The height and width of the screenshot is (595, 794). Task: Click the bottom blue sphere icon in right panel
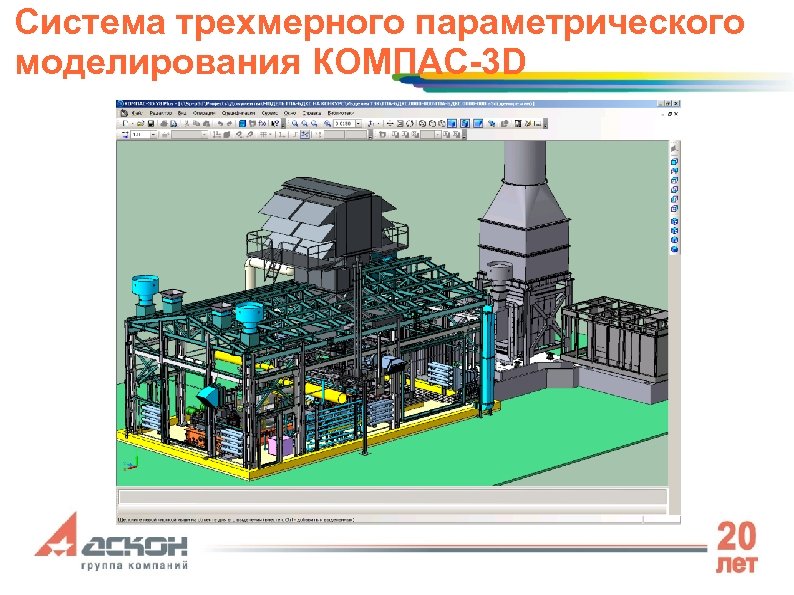click(674, 249)
